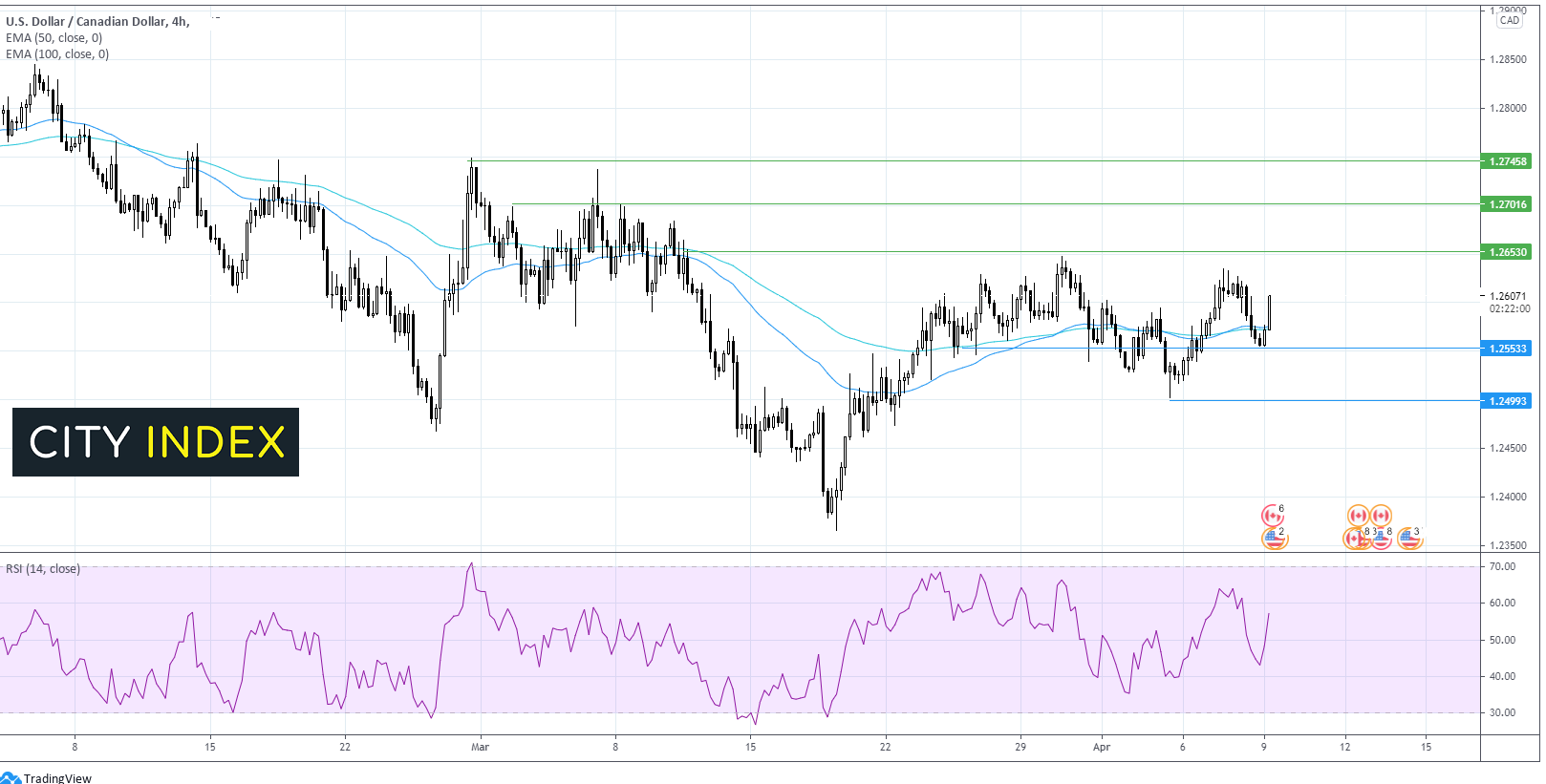The width and height of the screenshot is (1546, 784).
Task: Select the 1.24993 blue price label
Action: tap(1507, 401)
